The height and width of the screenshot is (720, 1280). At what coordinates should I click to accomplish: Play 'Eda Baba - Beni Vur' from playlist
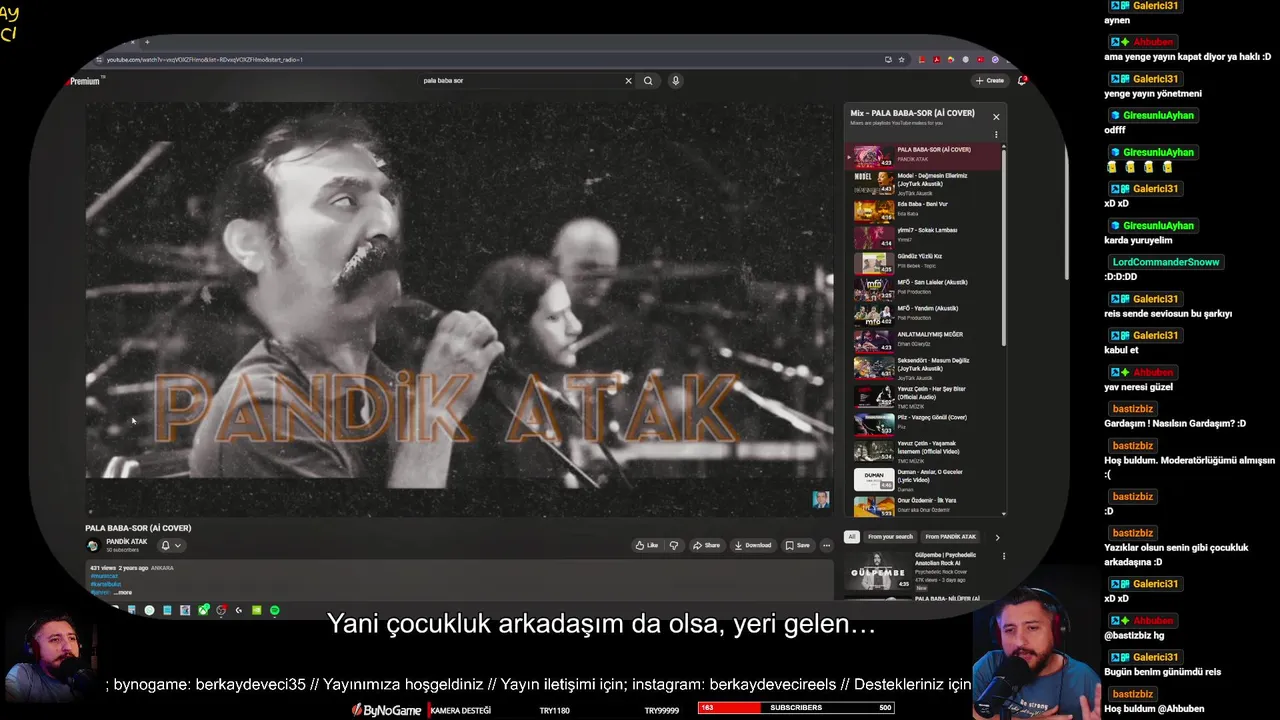pyautogui.click(x=924, y=209)
